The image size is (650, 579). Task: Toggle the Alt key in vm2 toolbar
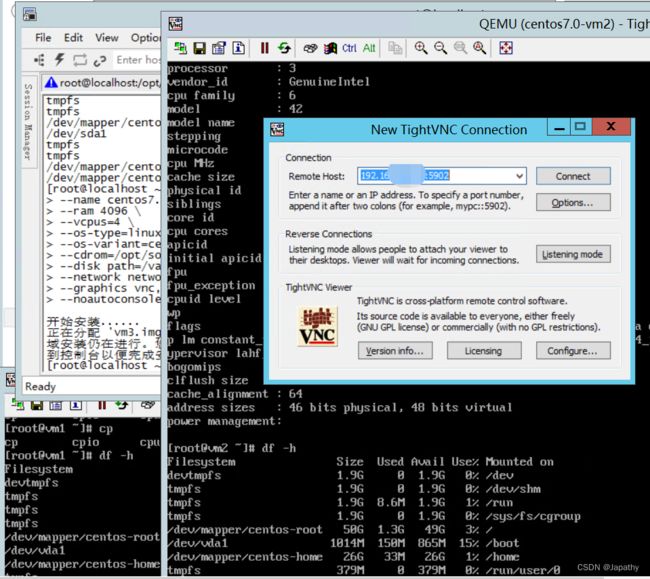tap(369, 48)
